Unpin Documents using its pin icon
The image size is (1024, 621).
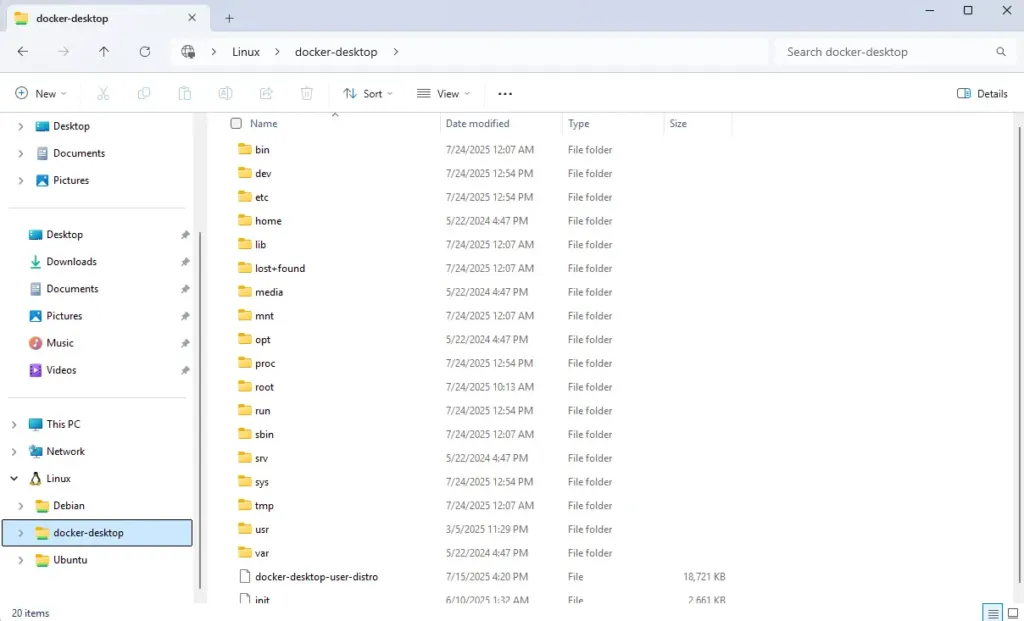click(x=185, y=289)
